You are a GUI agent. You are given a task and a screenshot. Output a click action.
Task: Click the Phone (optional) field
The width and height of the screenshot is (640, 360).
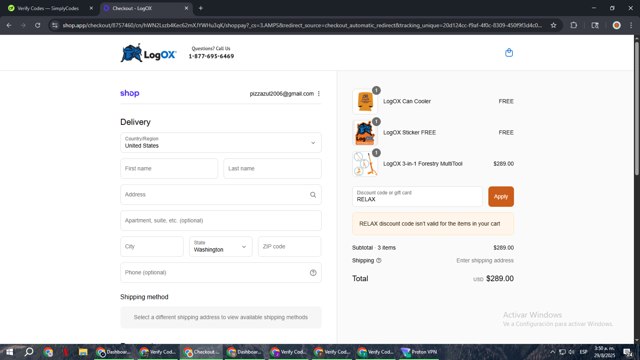[x=221, y=273]
